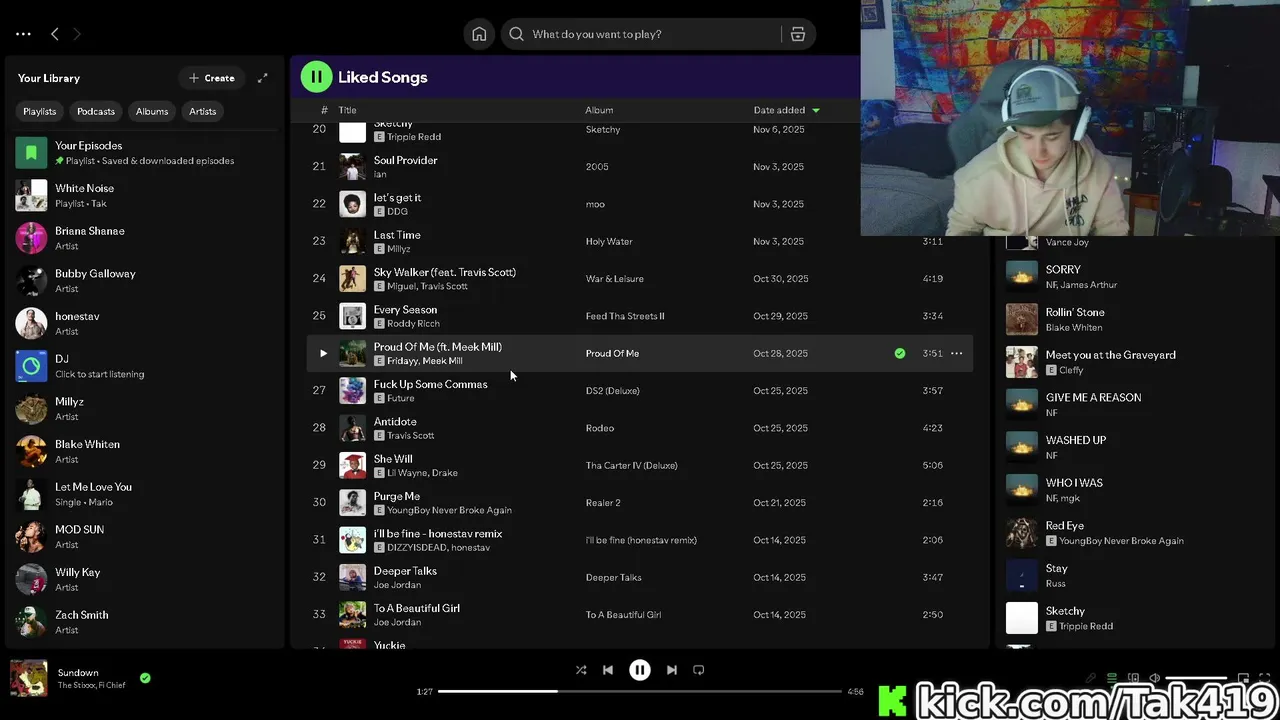Adjust the volume slider

[x=1196, y=678]
